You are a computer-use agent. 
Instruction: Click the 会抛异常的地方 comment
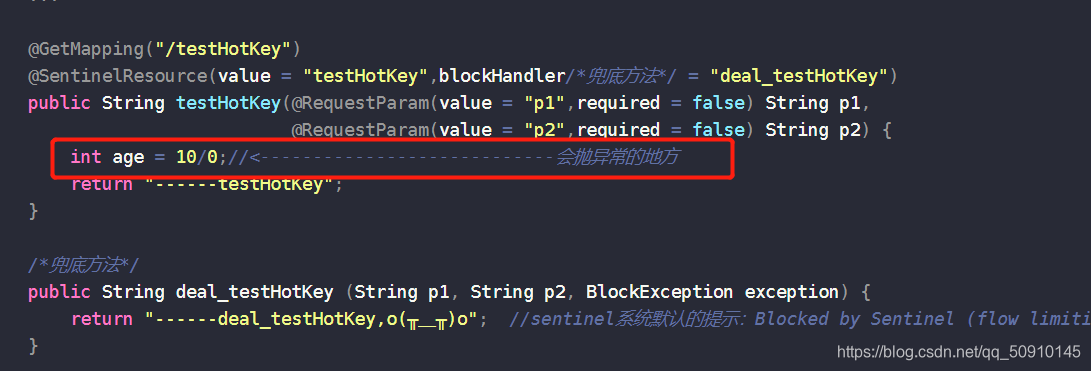[x=616, y=157]
